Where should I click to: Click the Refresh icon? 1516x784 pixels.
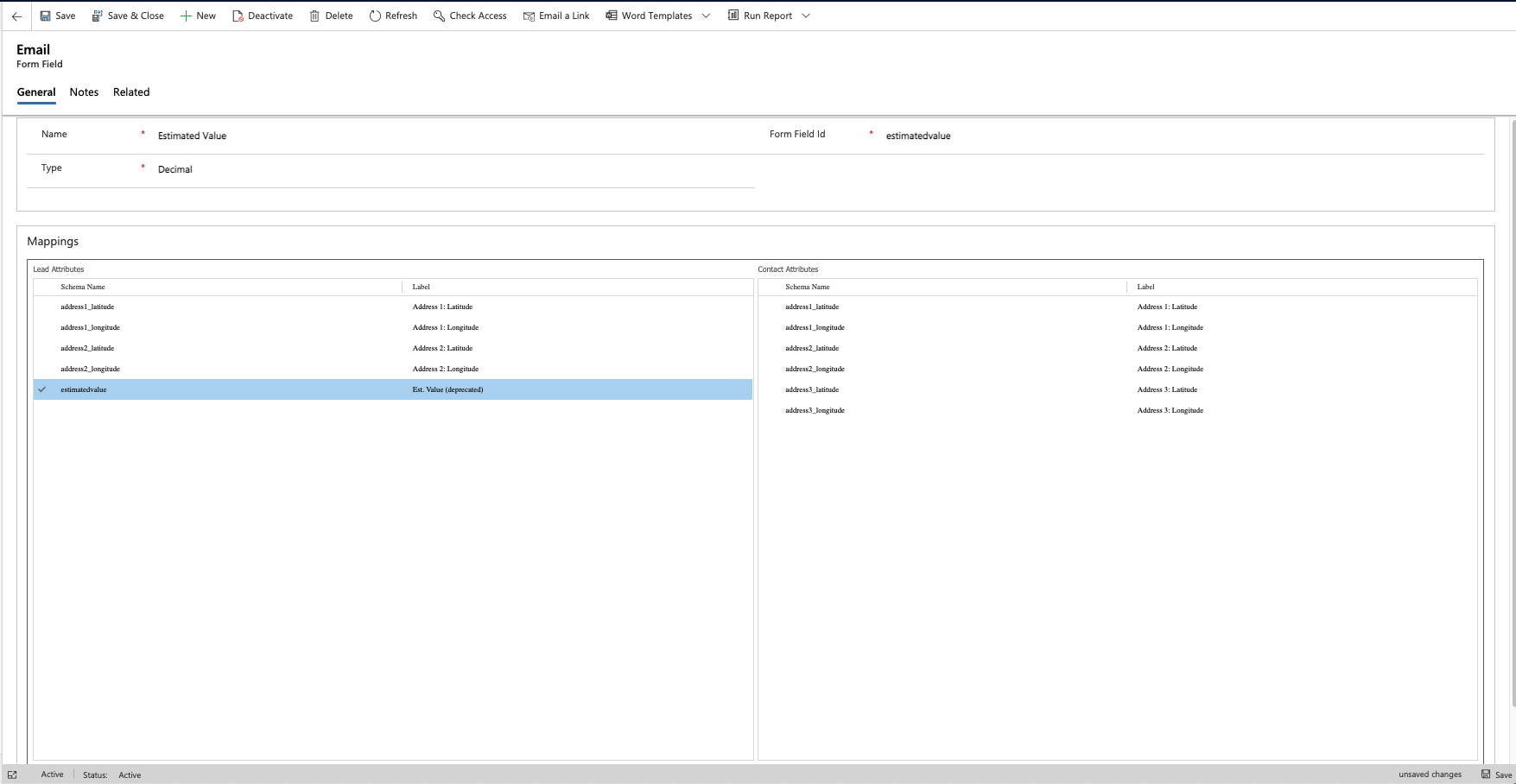374,15
